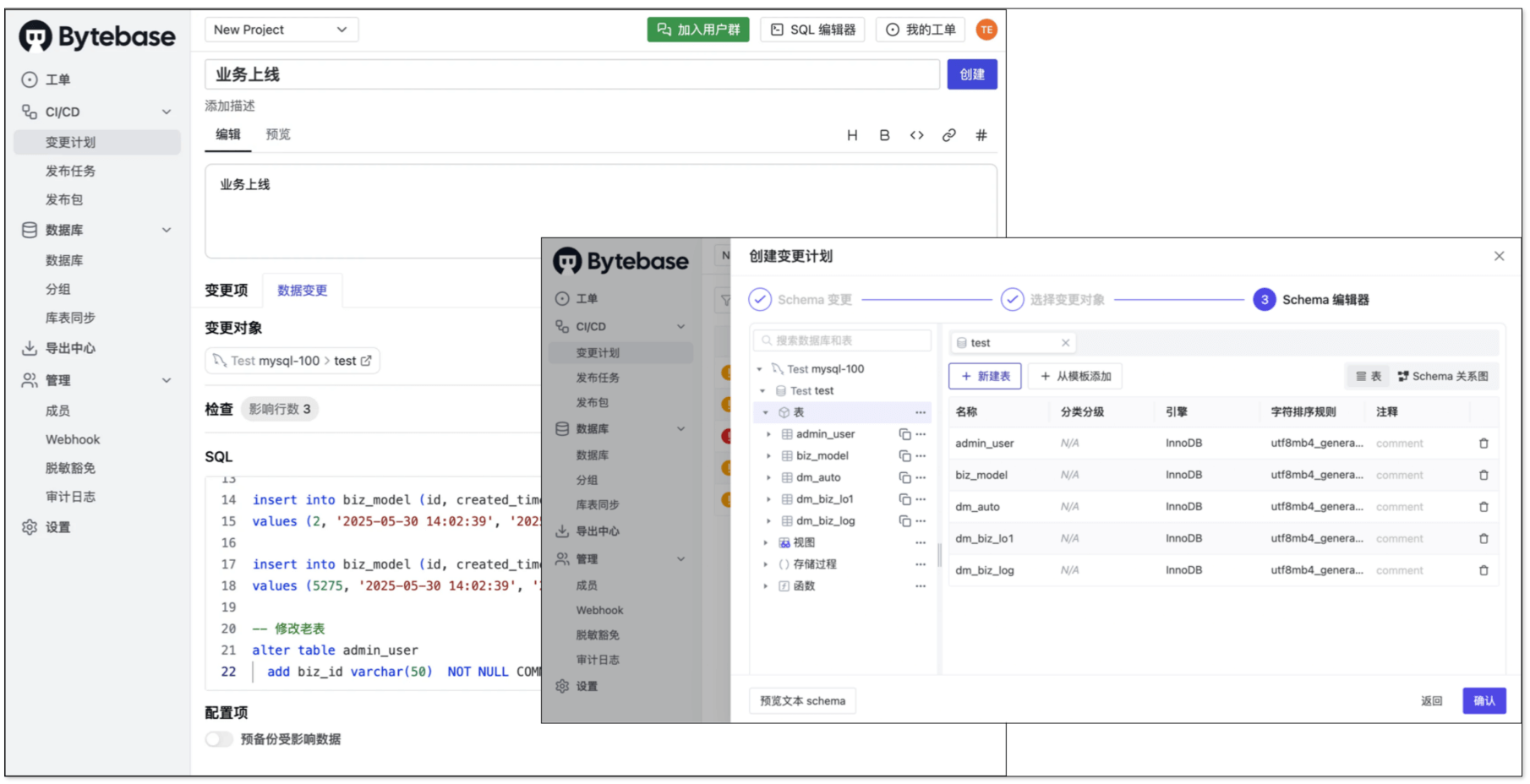Click the 新建表 button
1530x784 pixels.
(x=985, y=377)
